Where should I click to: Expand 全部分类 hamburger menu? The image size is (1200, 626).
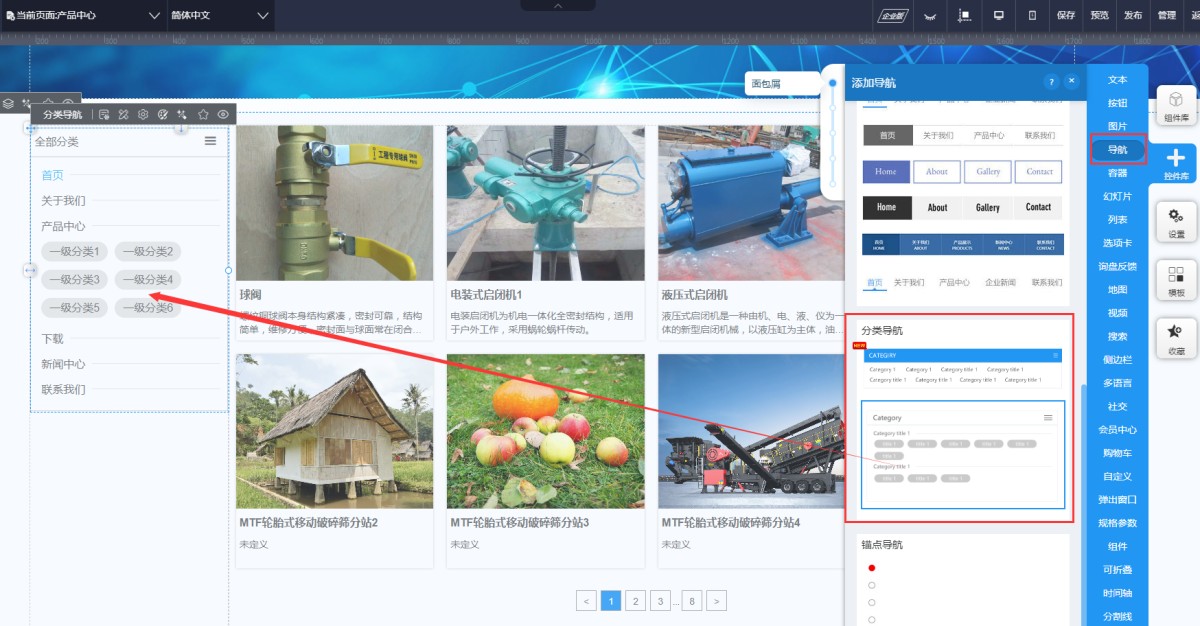pyautogui.click(x=210, y=141)
